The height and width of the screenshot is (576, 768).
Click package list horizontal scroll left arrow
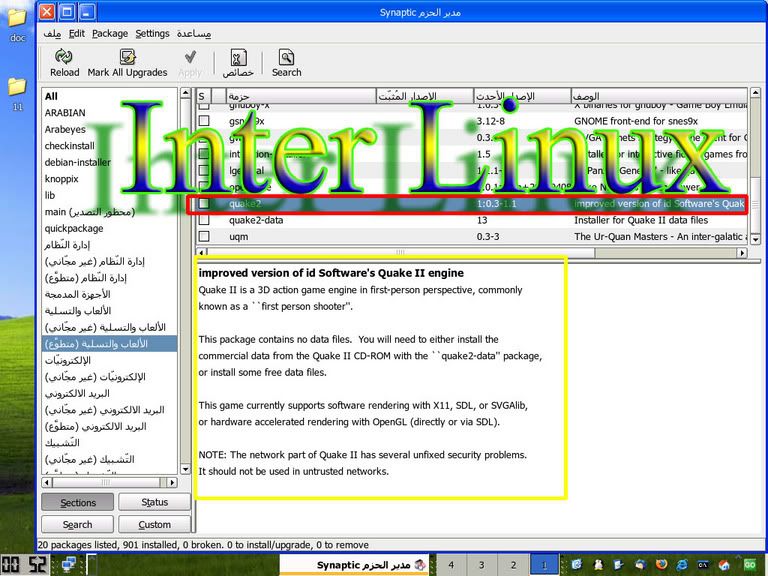tap(201, 253)
